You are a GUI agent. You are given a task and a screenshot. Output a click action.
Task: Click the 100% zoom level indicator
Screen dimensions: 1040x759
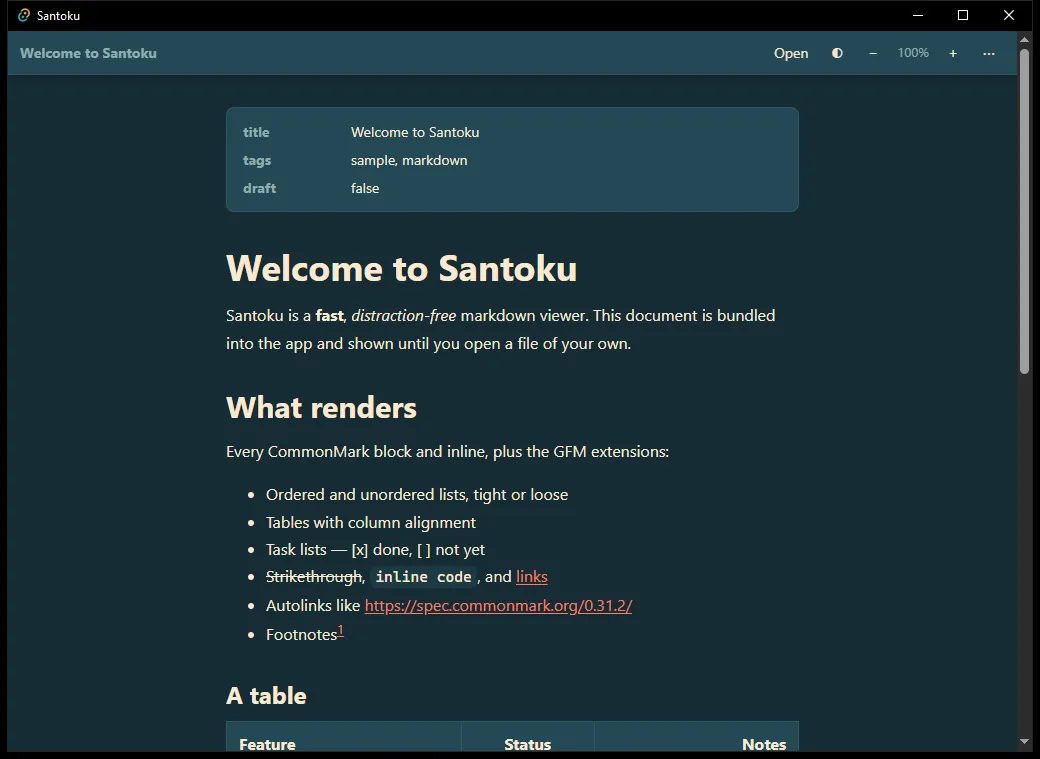[x=913, y=53]
